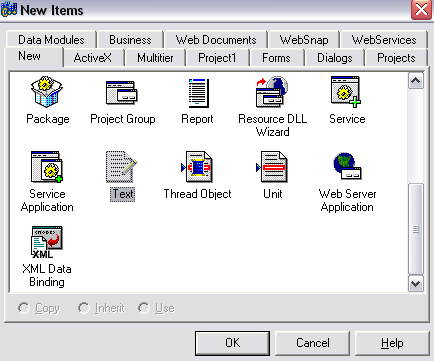Open Help for New Items dialog
Viewport: 434px width, 361px height.
click(392, 343)
